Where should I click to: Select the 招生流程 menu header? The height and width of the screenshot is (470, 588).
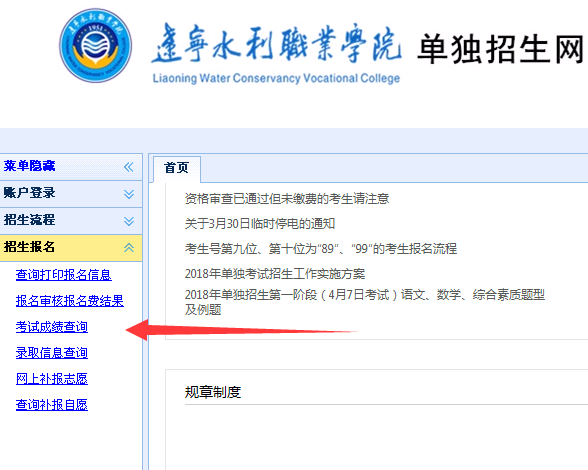71,221
